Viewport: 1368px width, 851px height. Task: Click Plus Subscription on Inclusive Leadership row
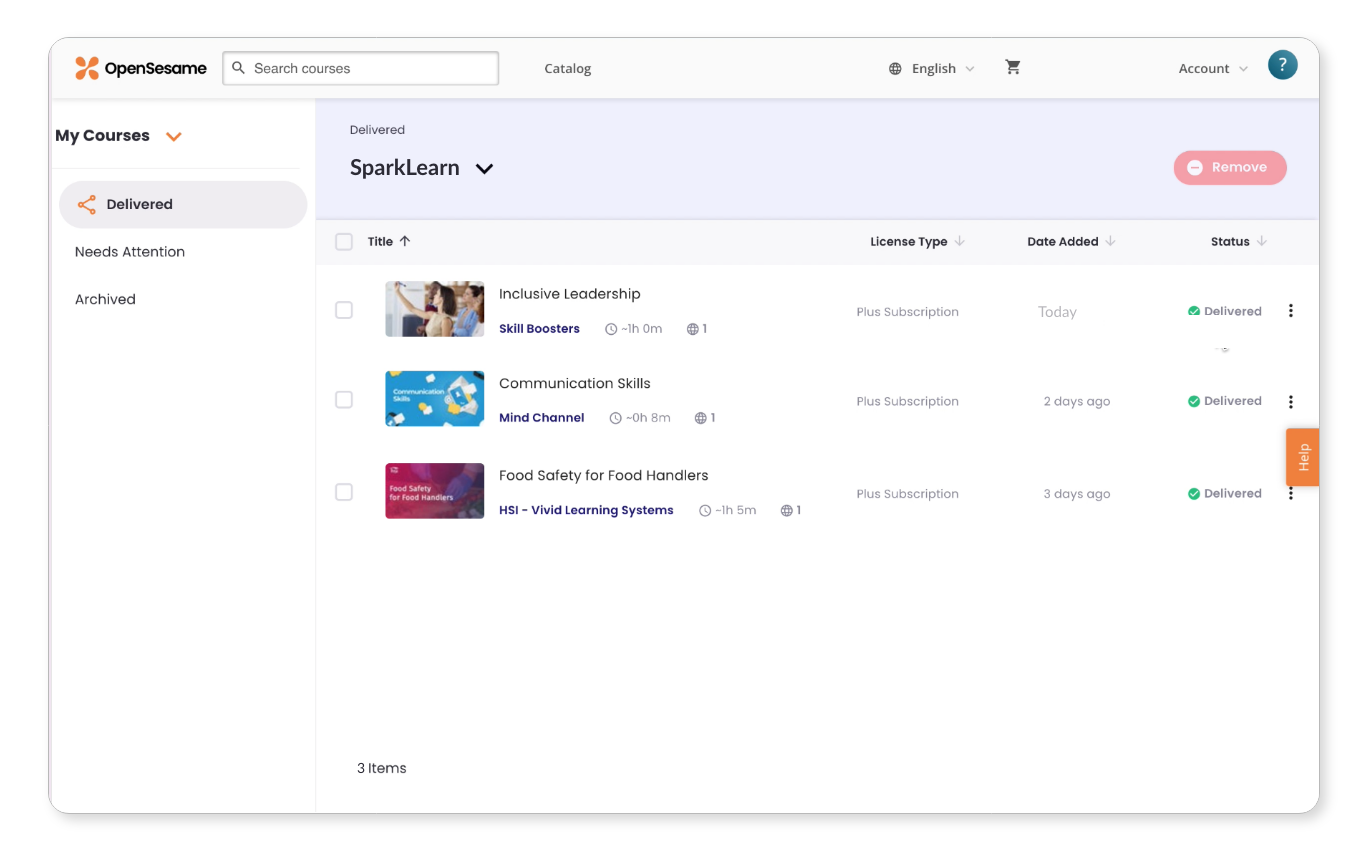click(x=908, y=312)
